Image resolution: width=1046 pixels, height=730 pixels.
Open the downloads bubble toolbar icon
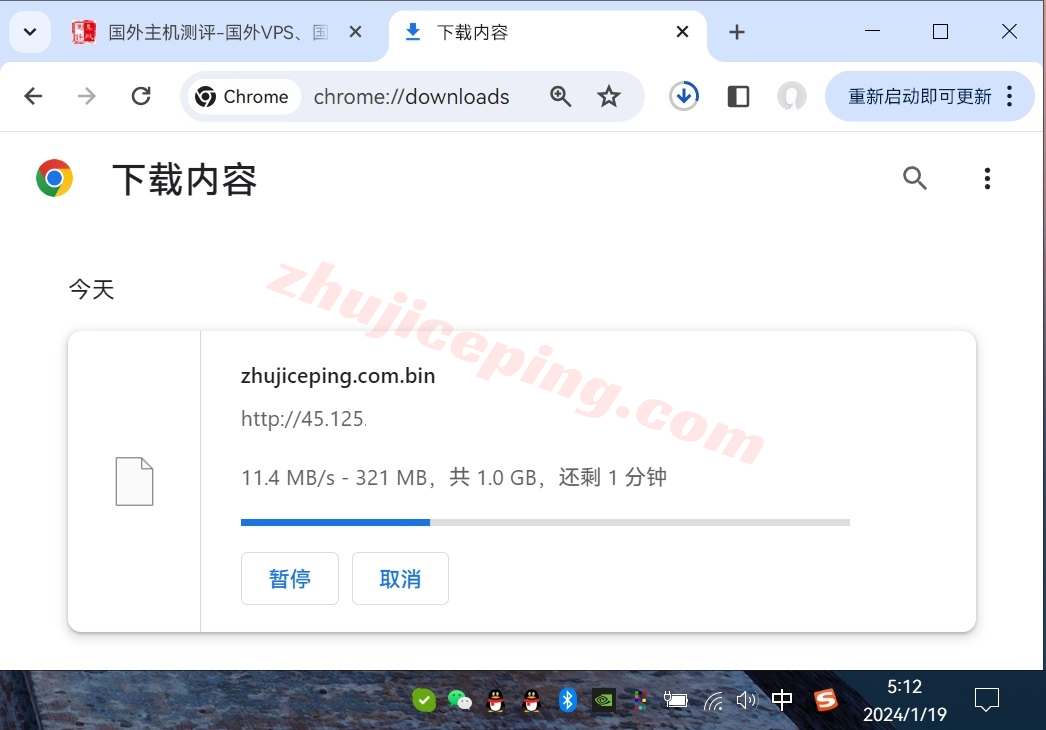(x=684, y=96)
